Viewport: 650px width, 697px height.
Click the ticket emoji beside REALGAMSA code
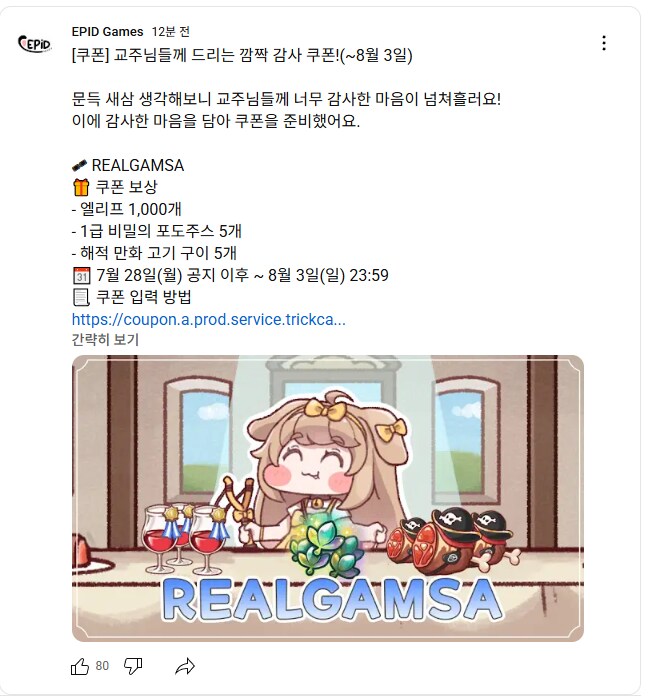tap(80, 166)
